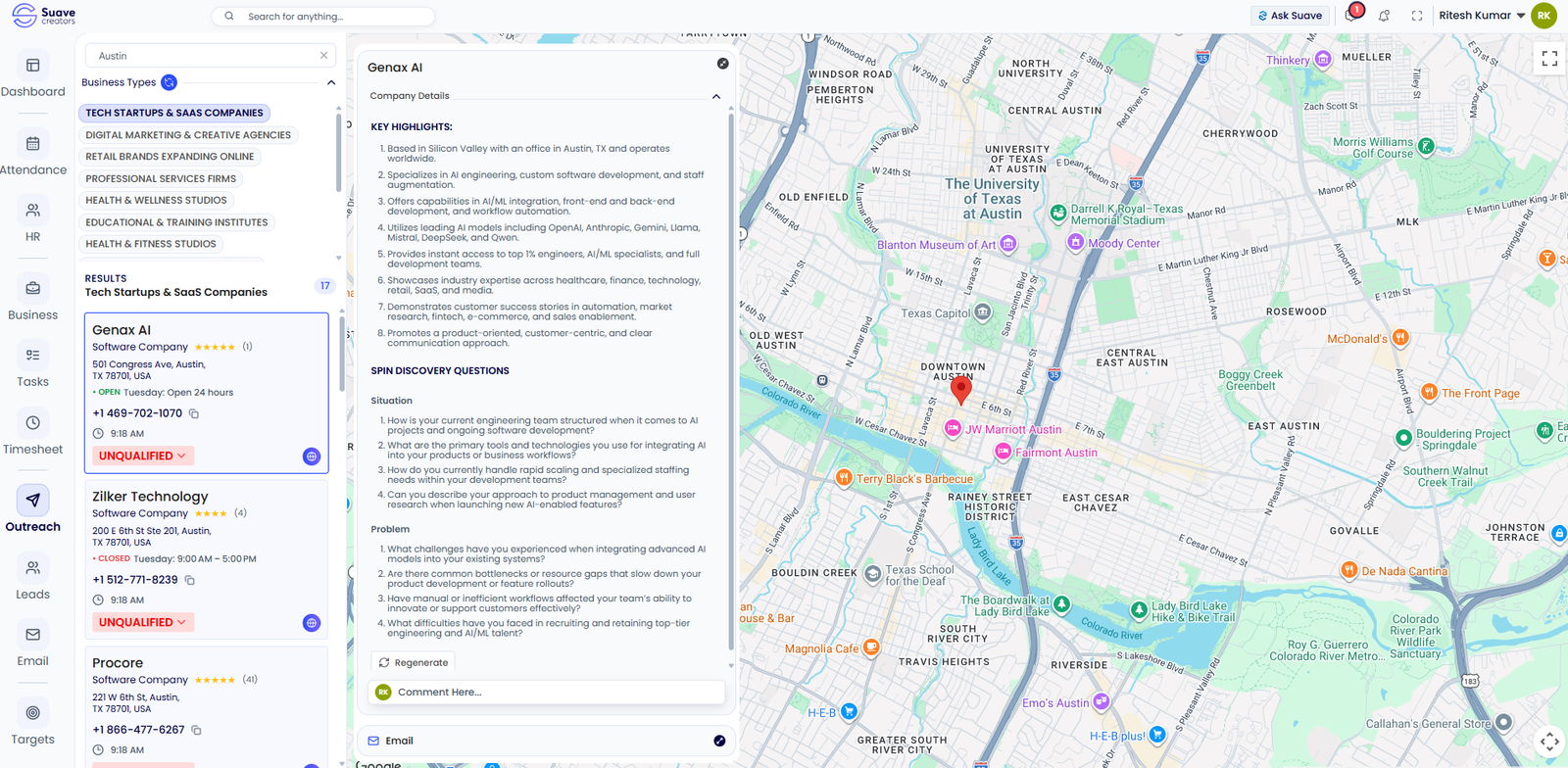The image size is (1568, 768).
Task: Copy Procore phone number
Action: point(196,730)
